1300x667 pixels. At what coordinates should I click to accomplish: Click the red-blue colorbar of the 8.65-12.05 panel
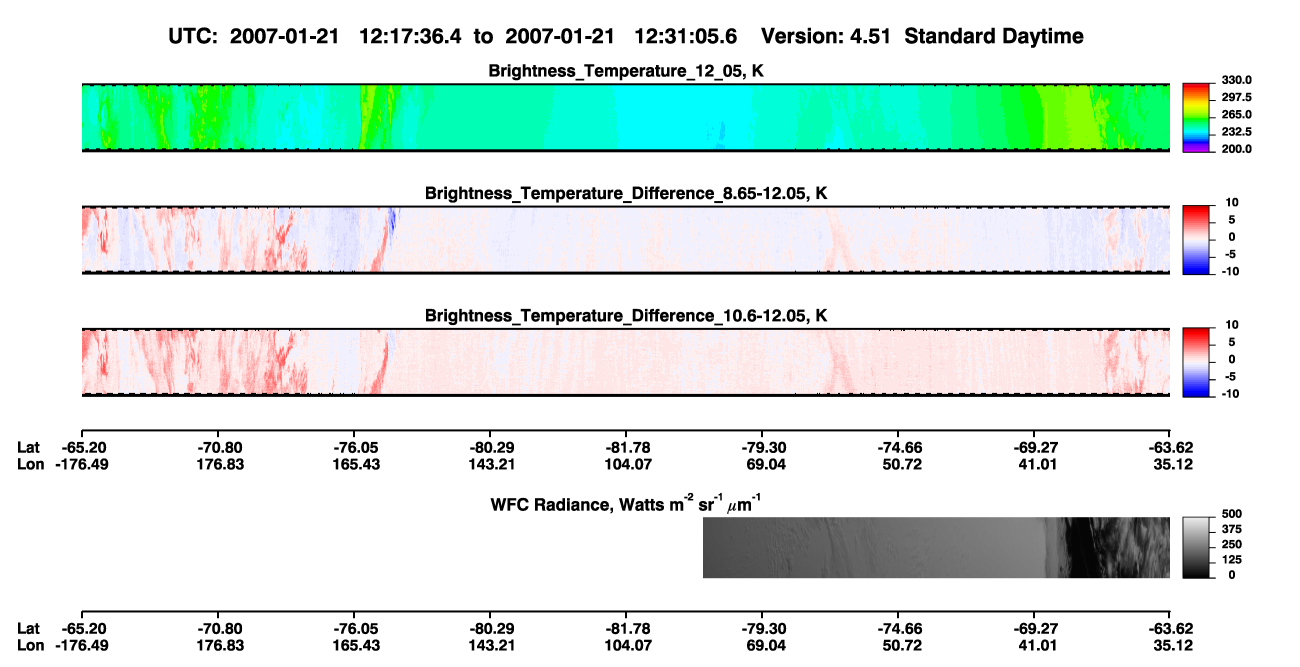click(1196, 241)
